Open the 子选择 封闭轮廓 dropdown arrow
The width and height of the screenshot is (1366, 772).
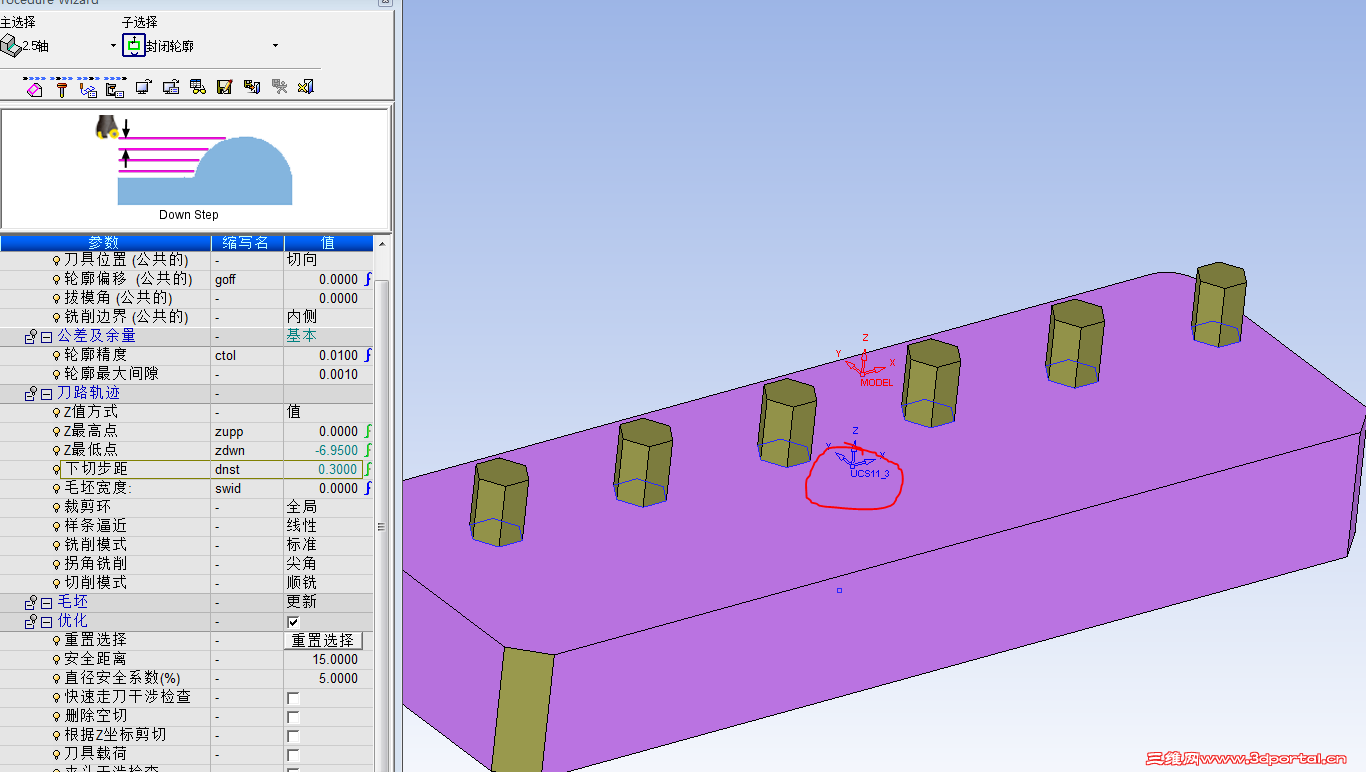tap(275, 46)
